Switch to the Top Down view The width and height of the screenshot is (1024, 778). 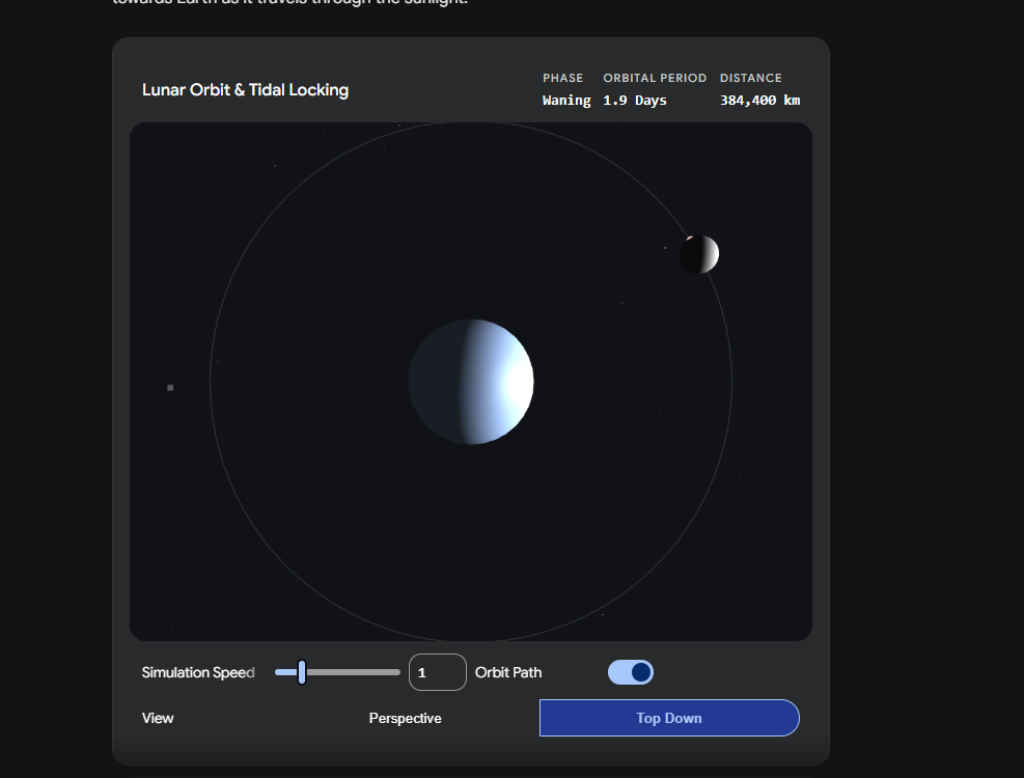669,718
